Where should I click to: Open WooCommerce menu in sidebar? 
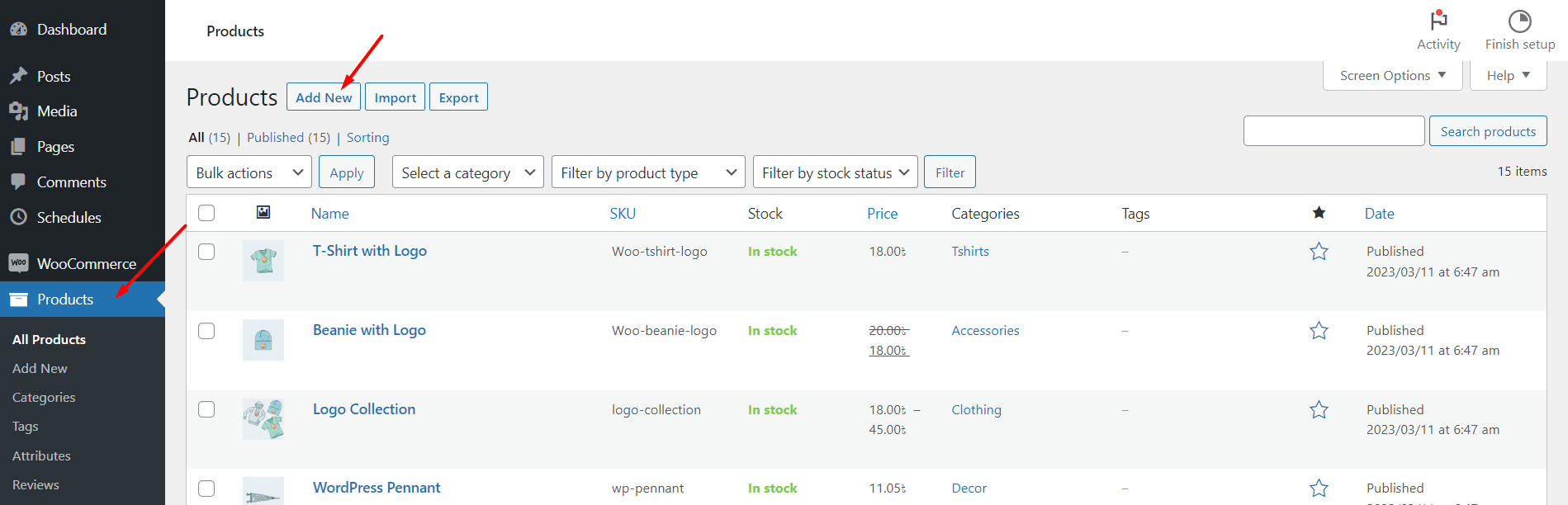click(86, 264)
